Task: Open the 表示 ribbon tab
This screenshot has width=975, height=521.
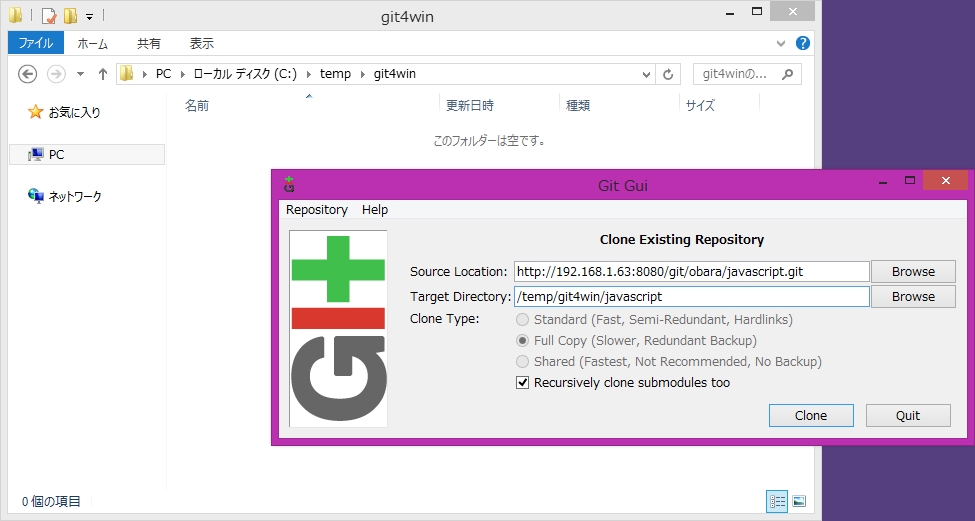Action: (201, 44)
